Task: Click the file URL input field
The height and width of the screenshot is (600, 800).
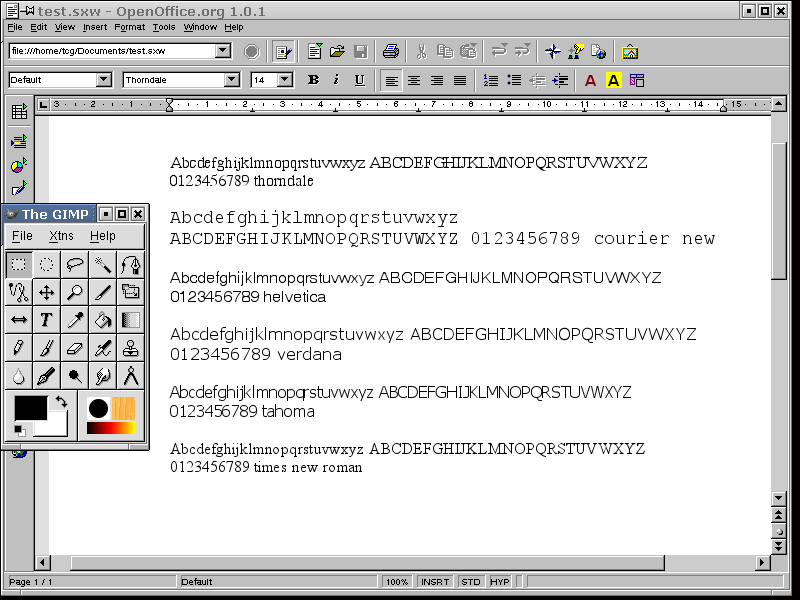Action: (113, 51)
